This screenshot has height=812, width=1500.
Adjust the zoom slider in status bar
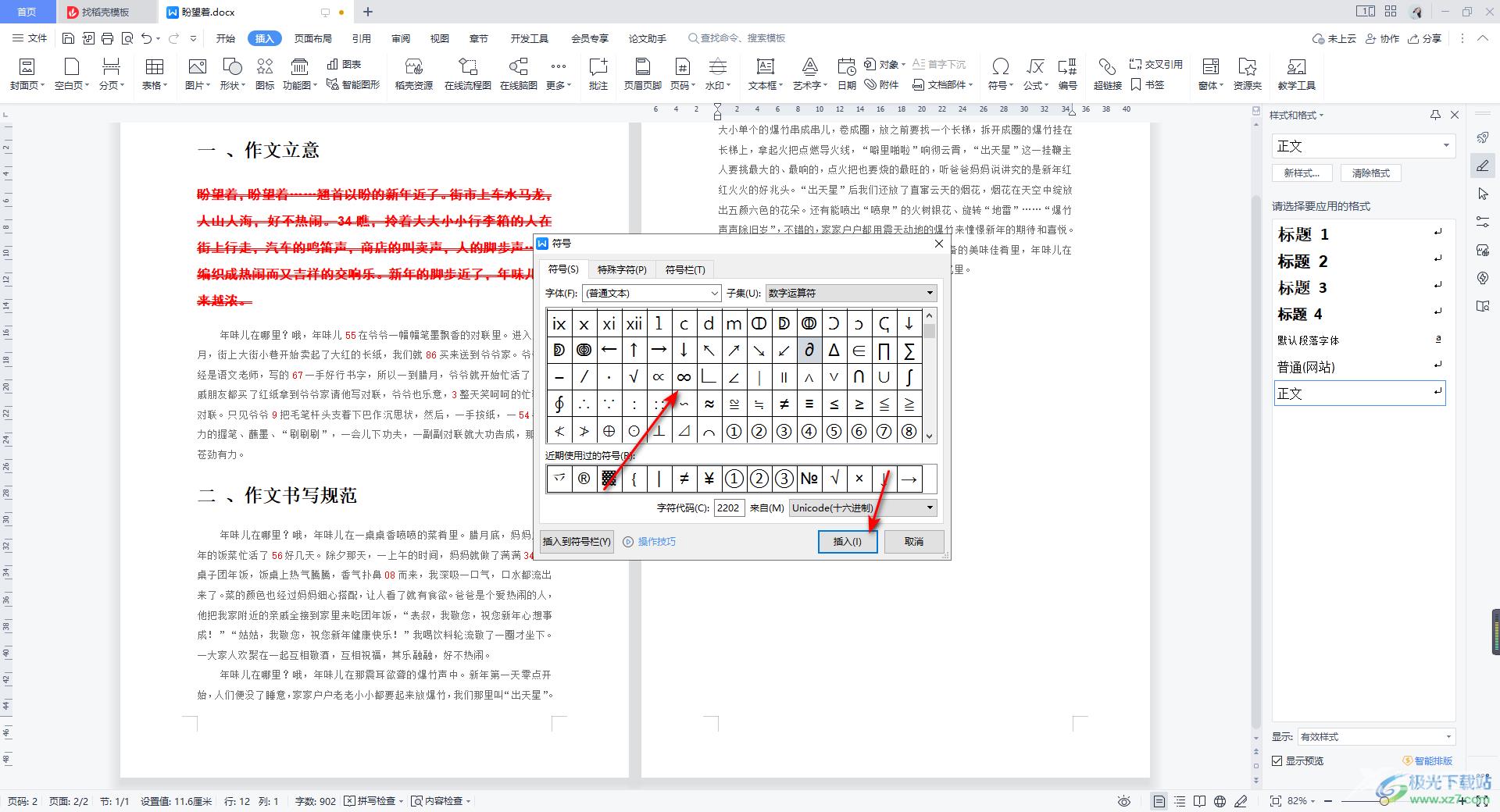(1384, 801)
